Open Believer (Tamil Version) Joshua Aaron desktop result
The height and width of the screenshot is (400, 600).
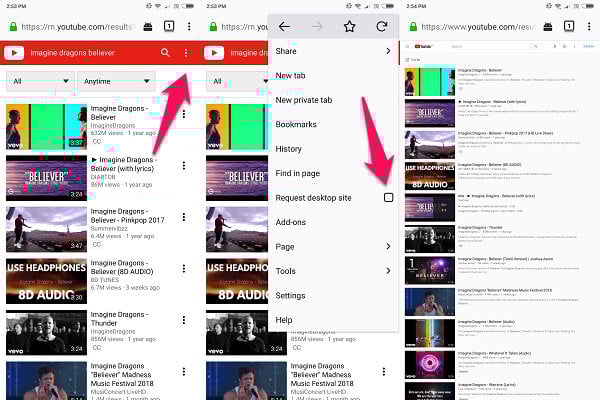[505, 259]
